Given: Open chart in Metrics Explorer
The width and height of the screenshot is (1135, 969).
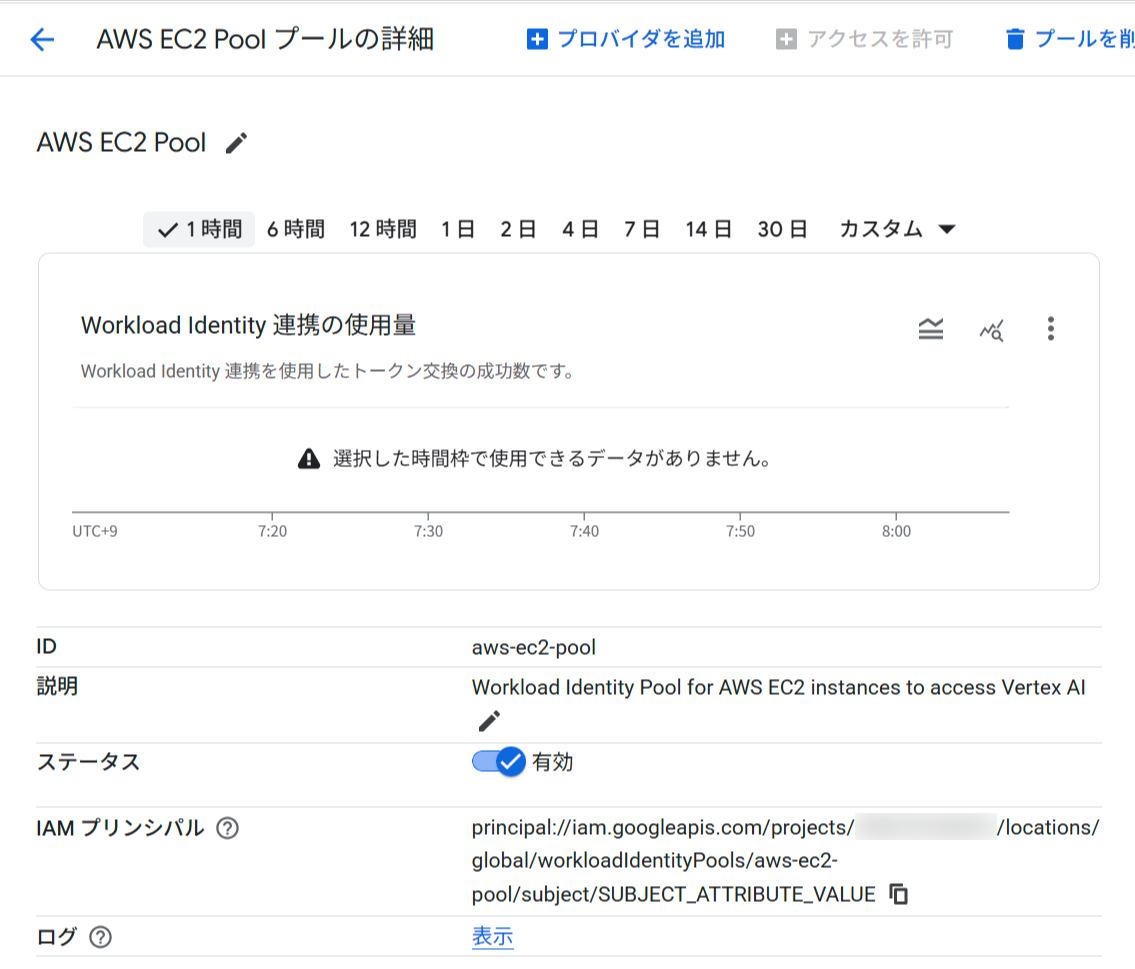Looking at the screenshot, I should 990,330.
